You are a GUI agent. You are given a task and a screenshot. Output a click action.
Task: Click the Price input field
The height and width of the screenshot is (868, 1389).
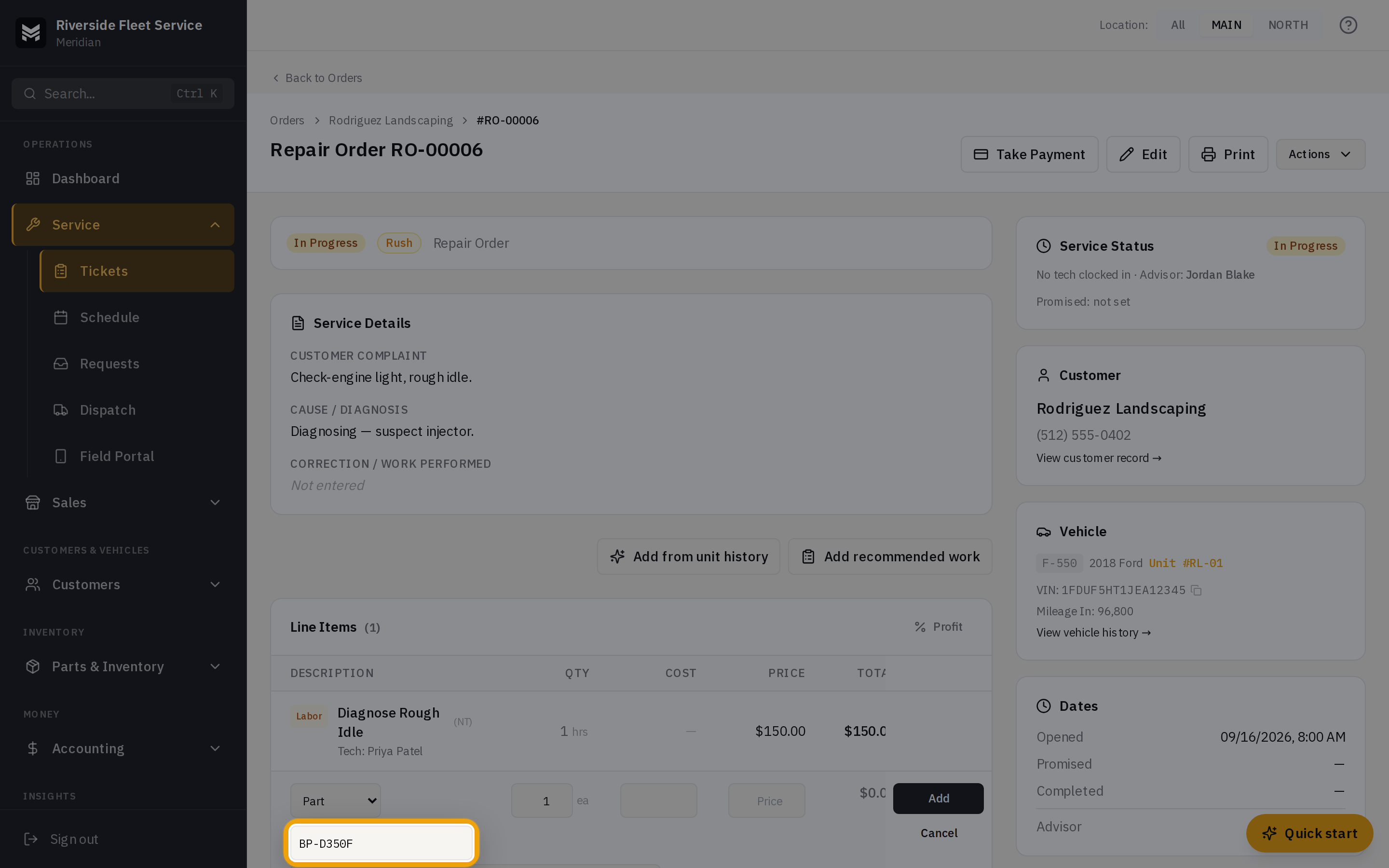[x=766, y=801]
